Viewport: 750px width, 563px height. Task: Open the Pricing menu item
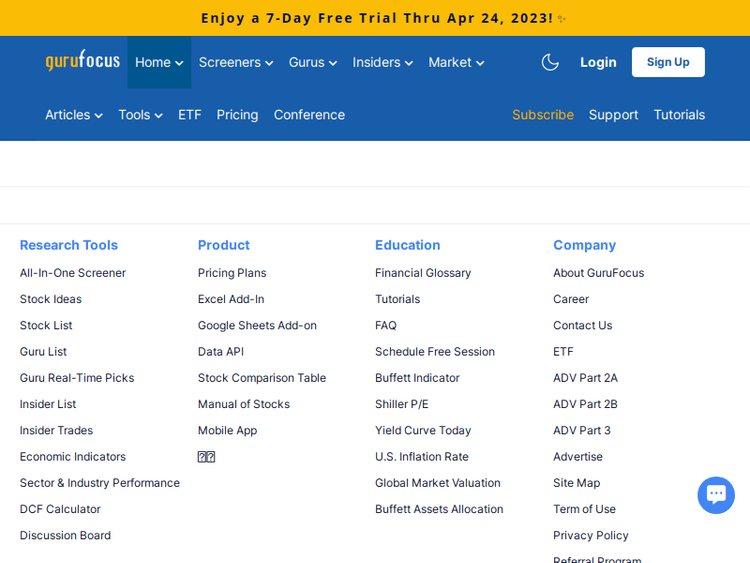[237, 115]
